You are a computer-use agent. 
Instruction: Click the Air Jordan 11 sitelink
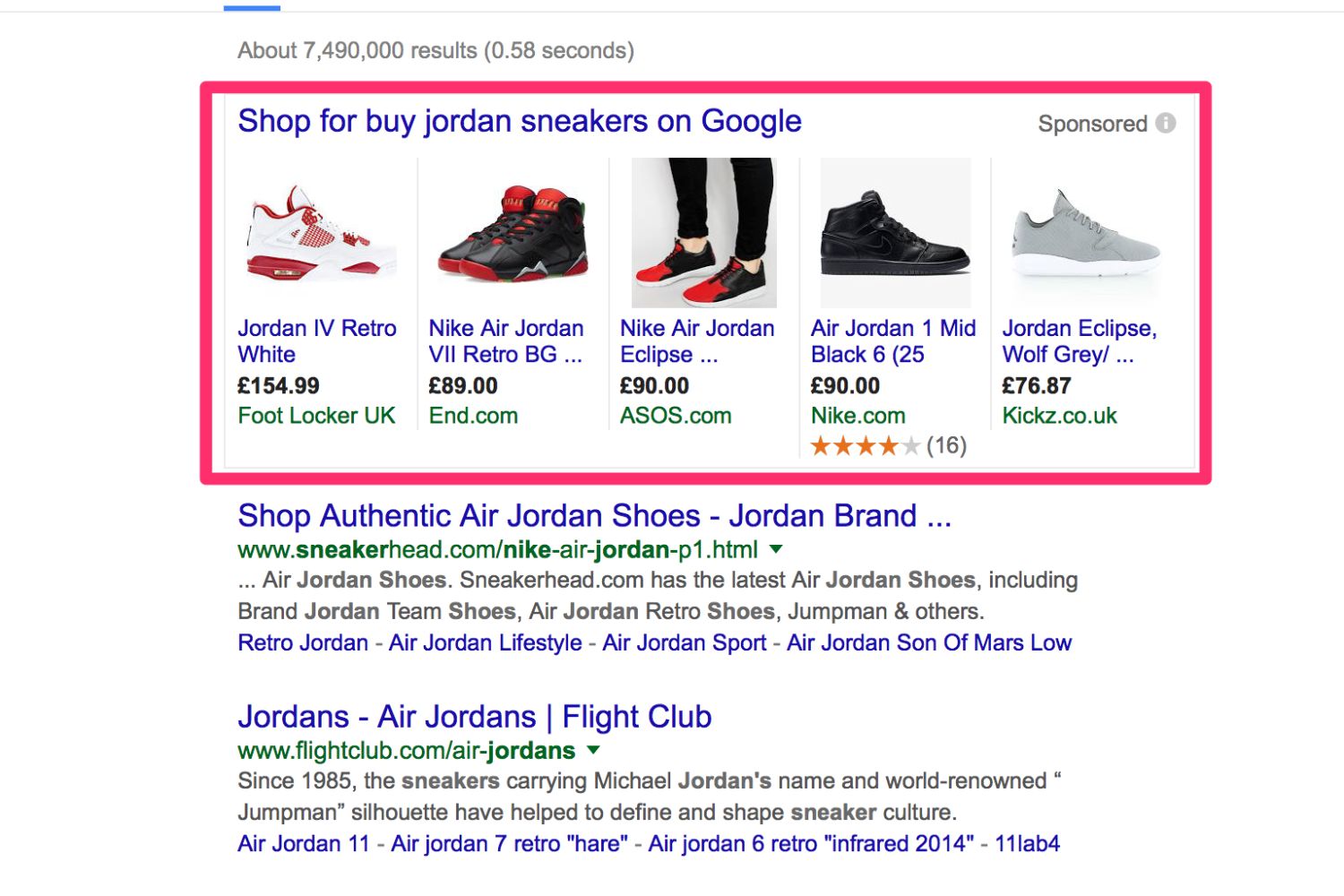point(303,844)
